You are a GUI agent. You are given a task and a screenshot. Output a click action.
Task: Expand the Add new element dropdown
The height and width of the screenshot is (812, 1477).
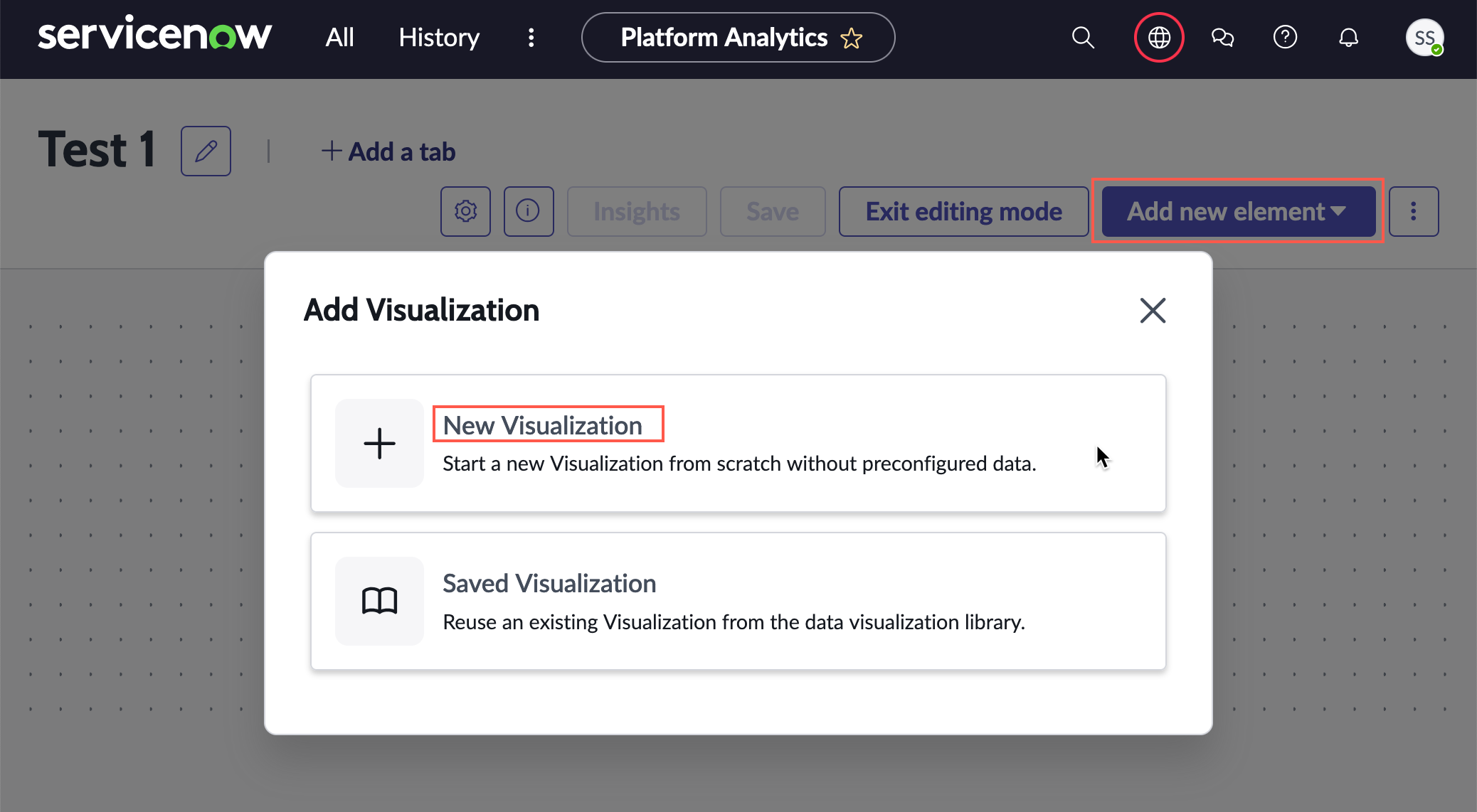(1238, 211)
